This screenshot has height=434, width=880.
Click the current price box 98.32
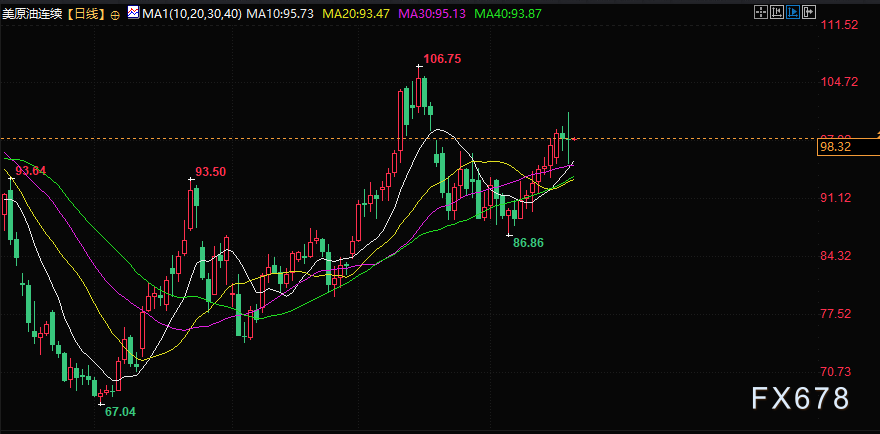click(x=848, y=147)
